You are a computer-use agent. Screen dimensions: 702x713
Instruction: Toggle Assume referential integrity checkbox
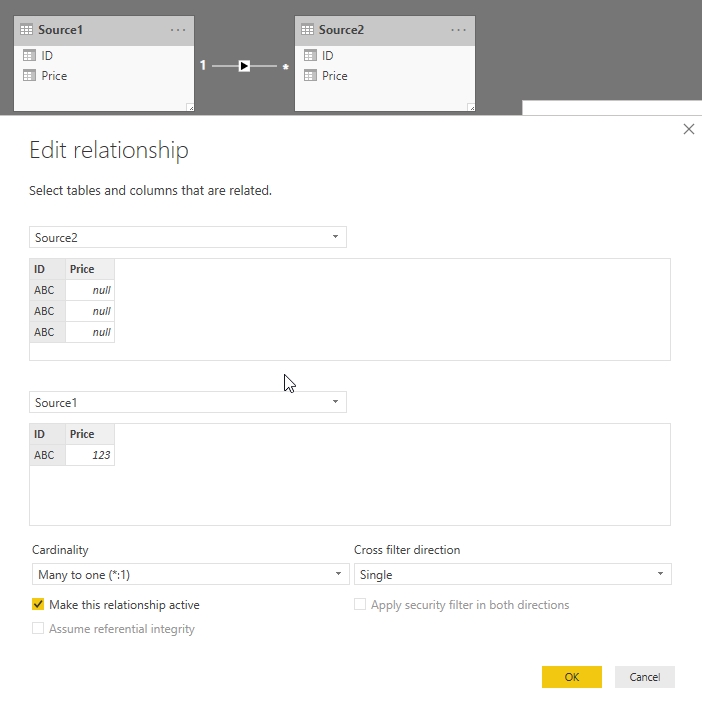38,628
